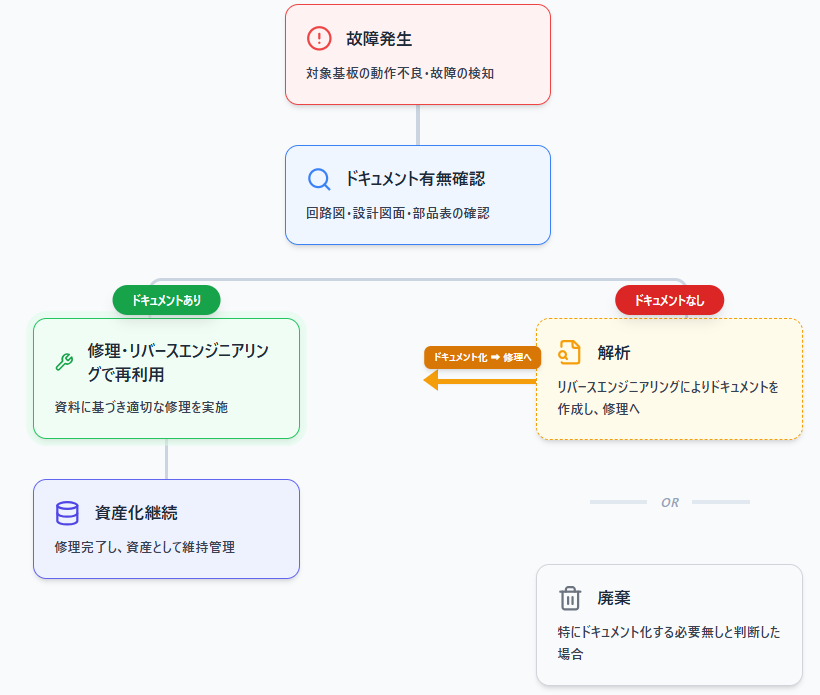Click the trash can icon in 廃棄
820x695 pixels.
coord(570,598)
